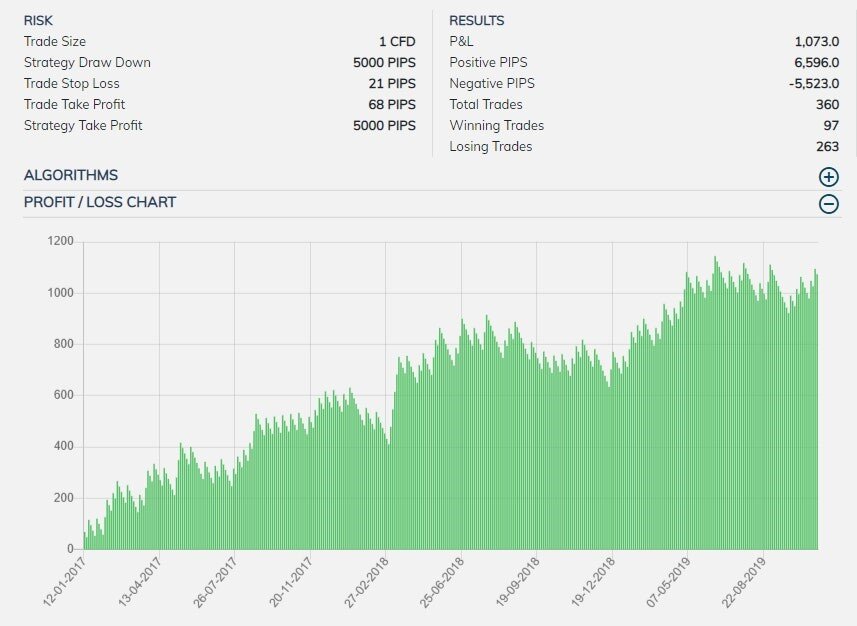This screenshot has height=626, width=857.
Task: Click the PROFIT / LOSS CHART header
Action: click(100, 202)
